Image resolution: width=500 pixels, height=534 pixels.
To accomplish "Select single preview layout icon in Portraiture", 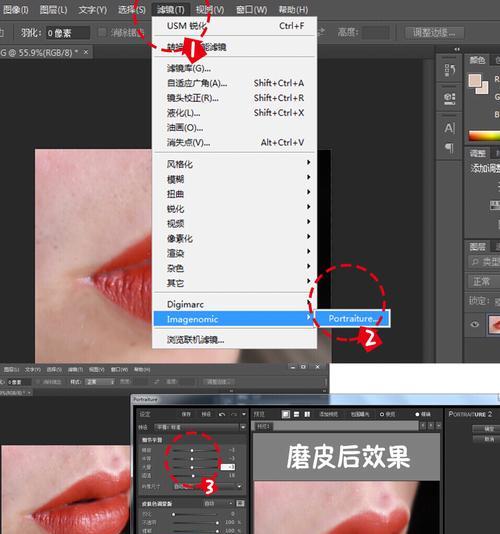I will pyautogui.click(x=286, y=414).
